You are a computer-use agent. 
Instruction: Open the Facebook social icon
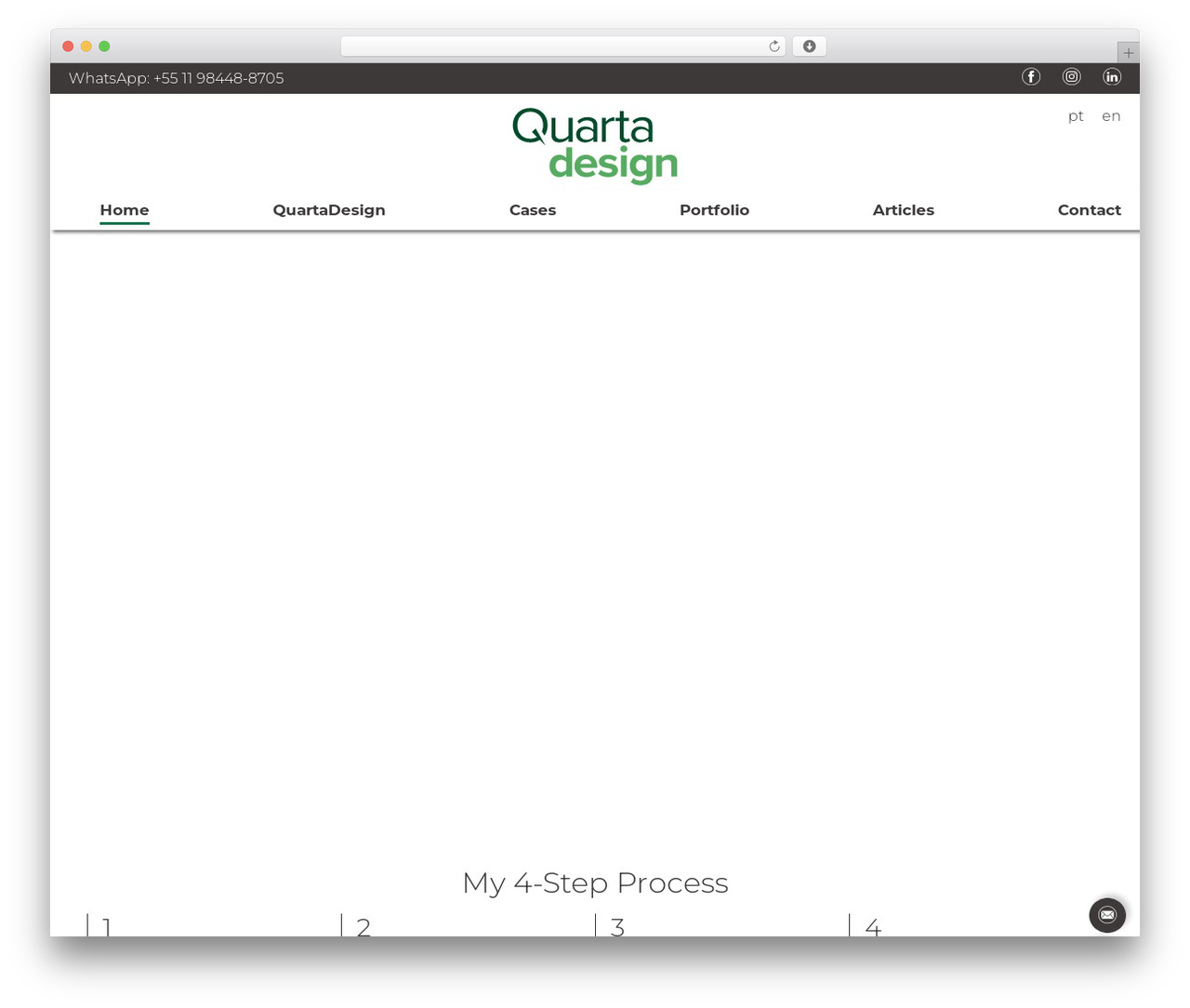click(x=1031, y=77)
